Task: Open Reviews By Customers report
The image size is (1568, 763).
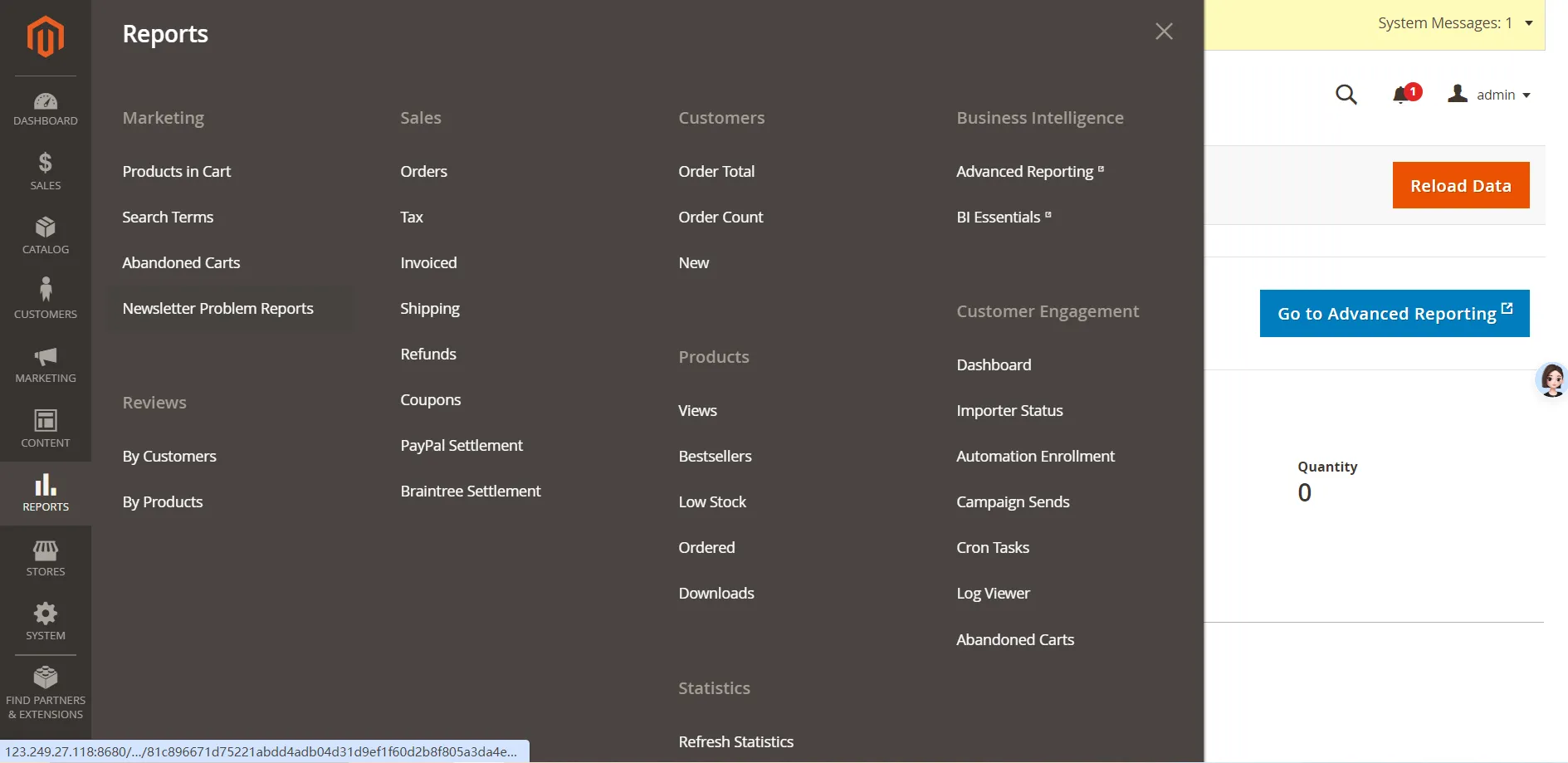Action: (x=169, y=457)
